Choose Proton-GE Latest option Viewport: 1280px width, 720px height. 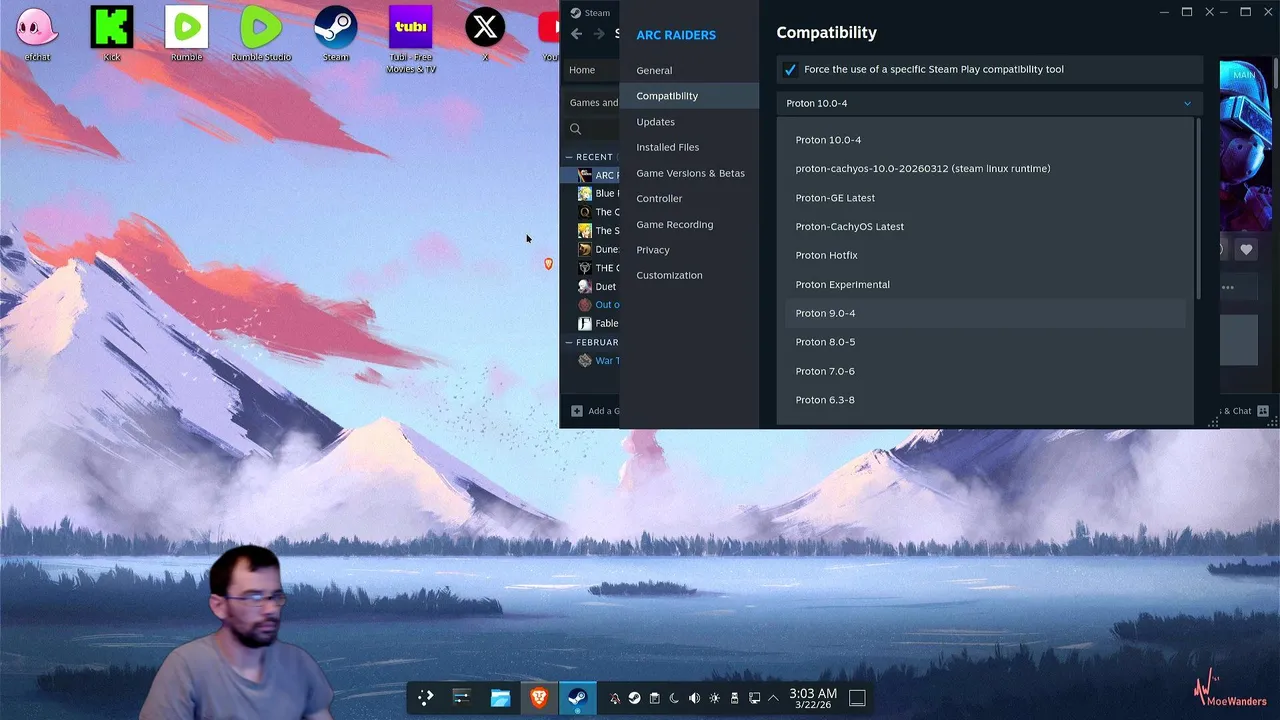(985, 198)
